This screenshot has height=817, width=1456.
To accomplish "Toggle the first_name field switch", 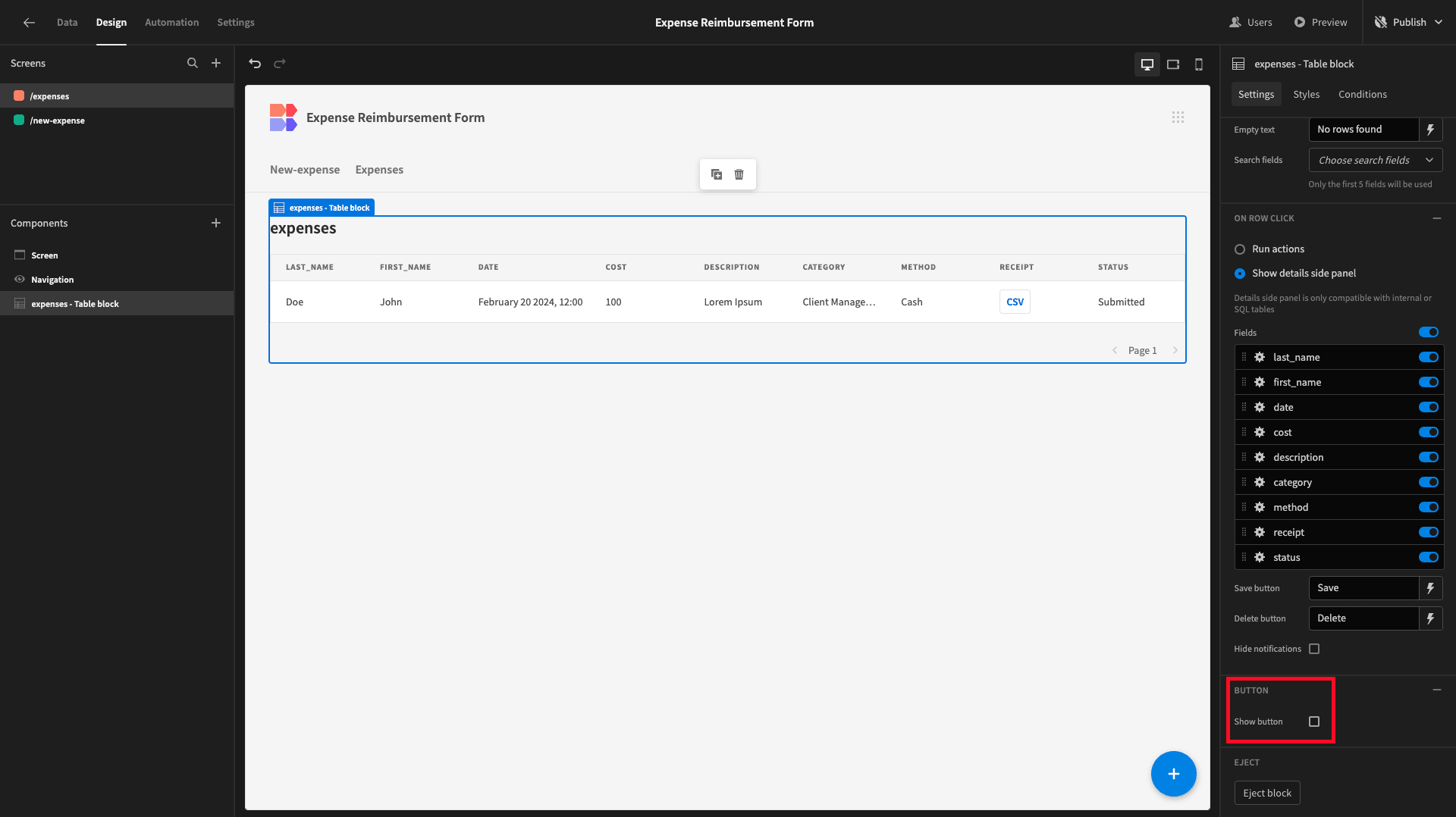I will [x=1429, y=382].
